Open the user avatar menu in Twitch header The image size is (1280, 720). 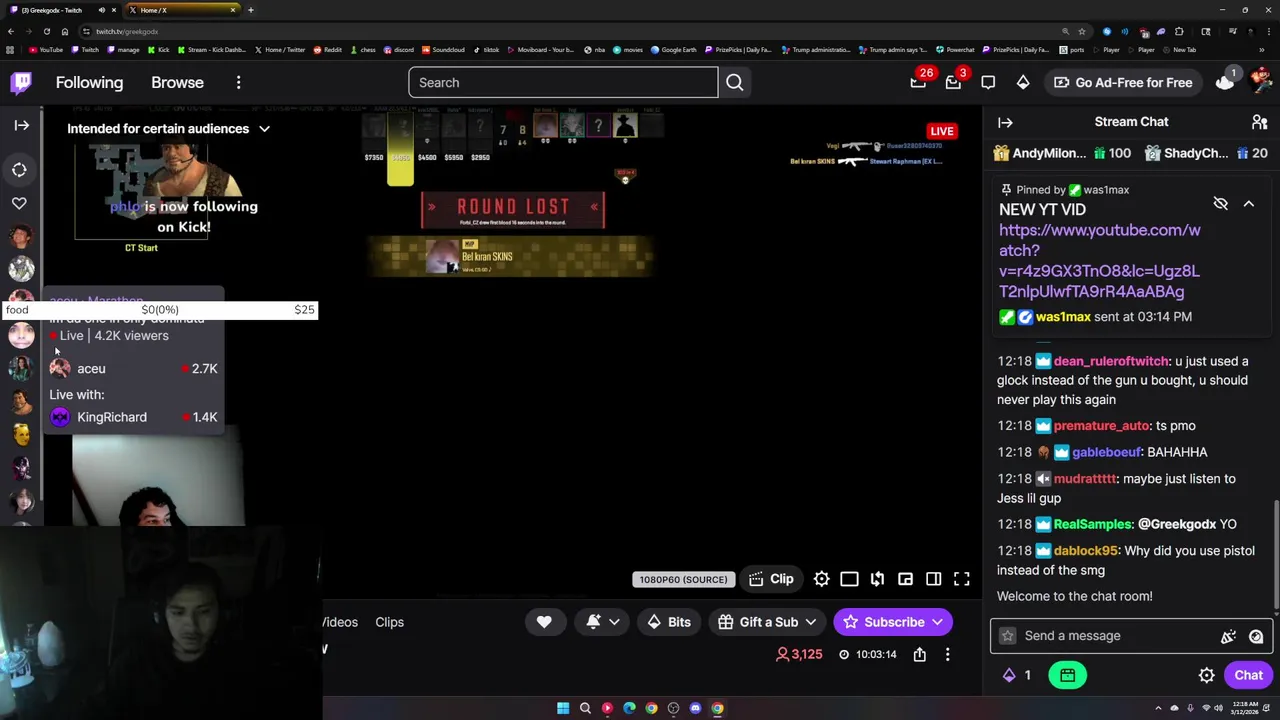1260,82
